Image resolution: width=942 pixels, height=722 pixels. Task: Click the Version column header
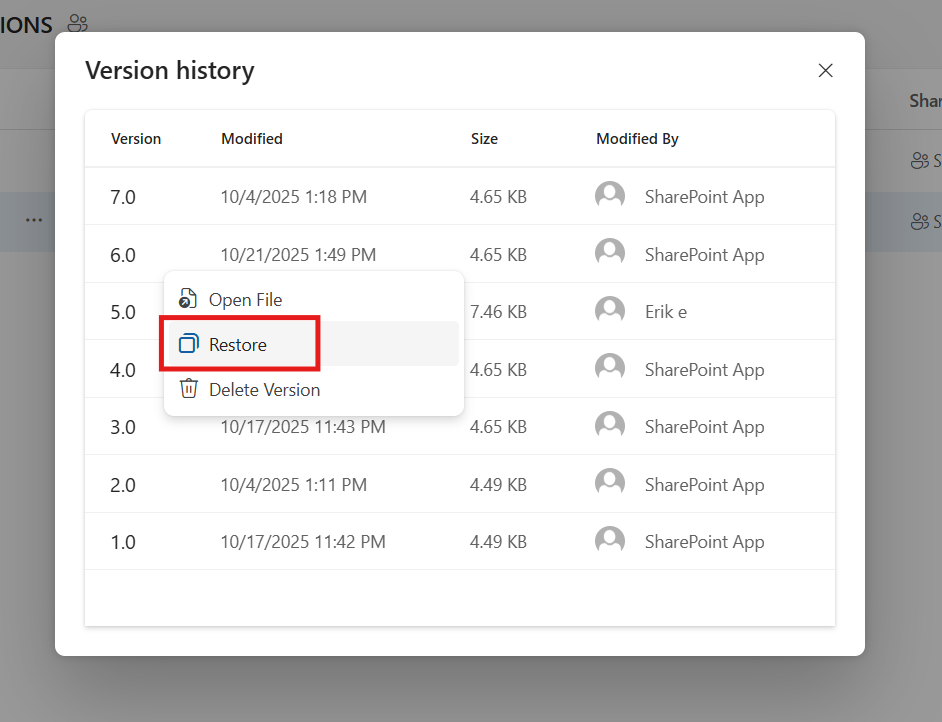(x=136, y=139)
